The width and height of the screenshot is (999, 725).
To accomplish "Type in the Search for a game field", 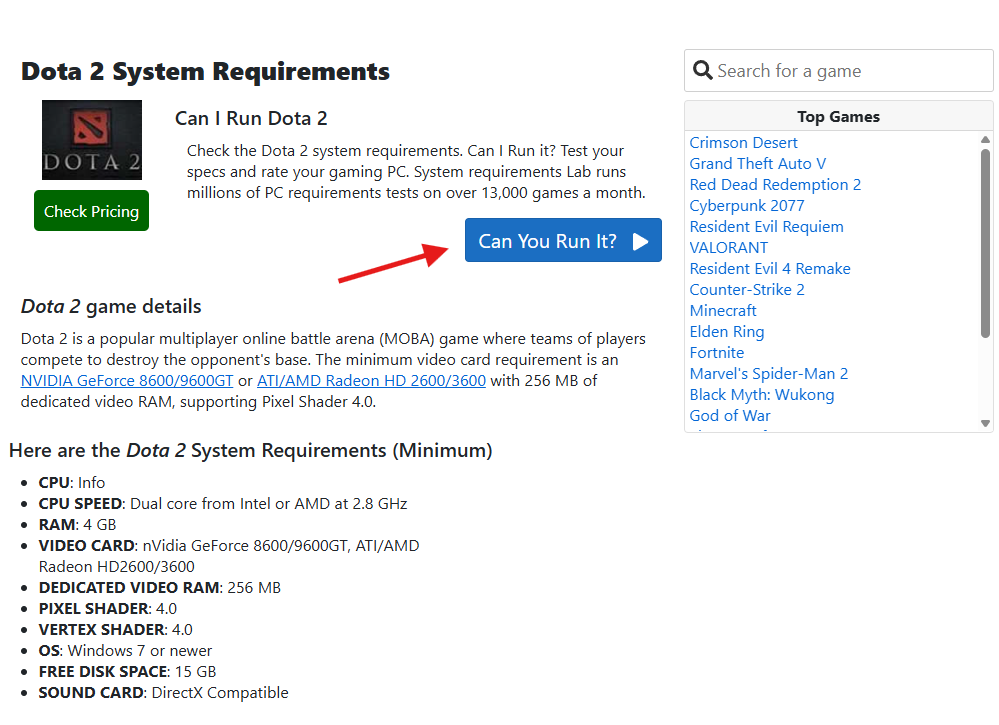I will coord(850,71).
